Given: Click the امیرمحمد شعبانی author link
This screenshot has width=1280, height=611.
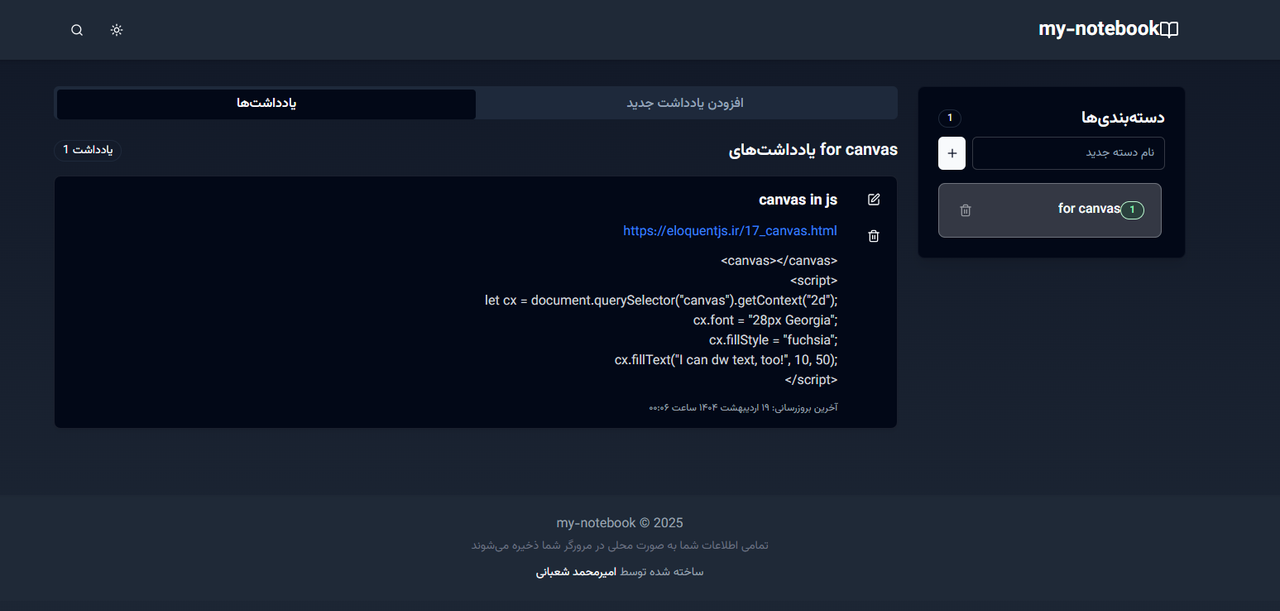Looking at the screenshot, I should (x=574, y=572).
